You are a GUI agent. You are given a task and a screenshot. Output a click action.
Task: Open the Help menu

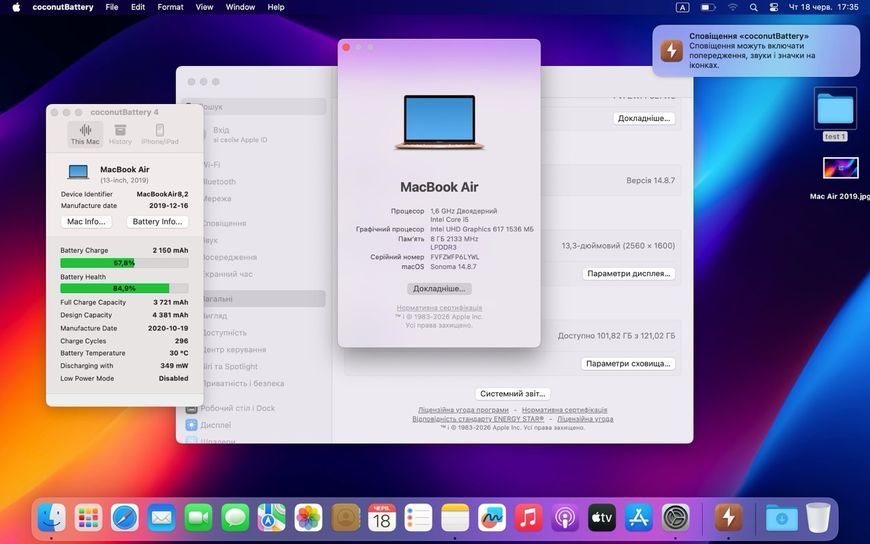(x=276, y=7)
